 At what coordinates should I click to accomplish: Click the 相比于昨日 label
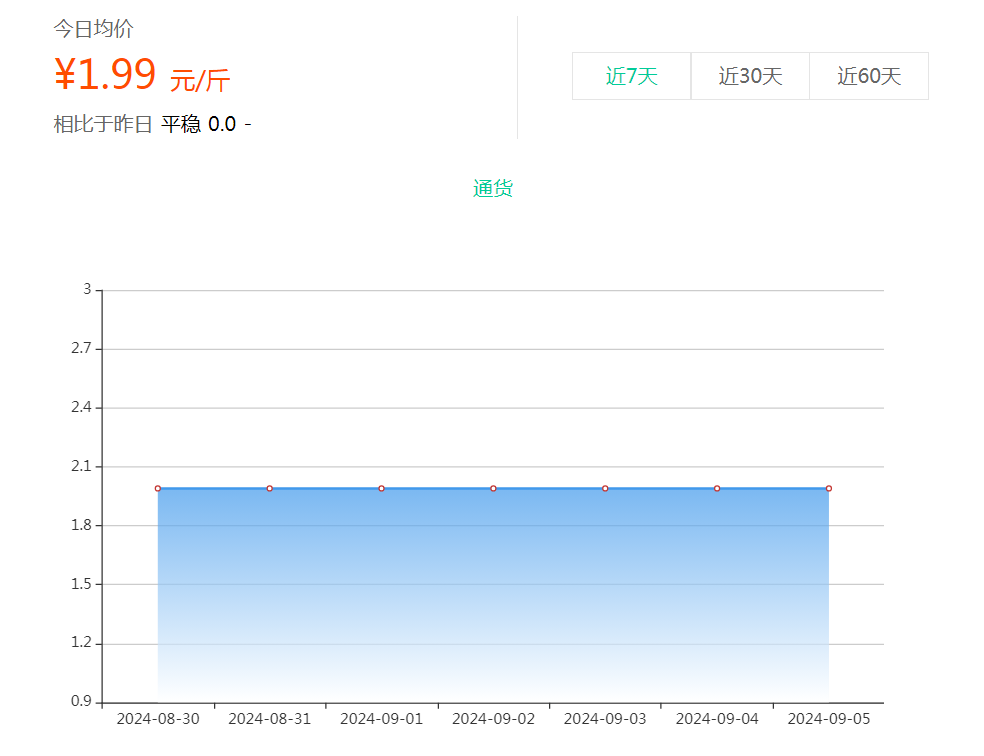103,124
